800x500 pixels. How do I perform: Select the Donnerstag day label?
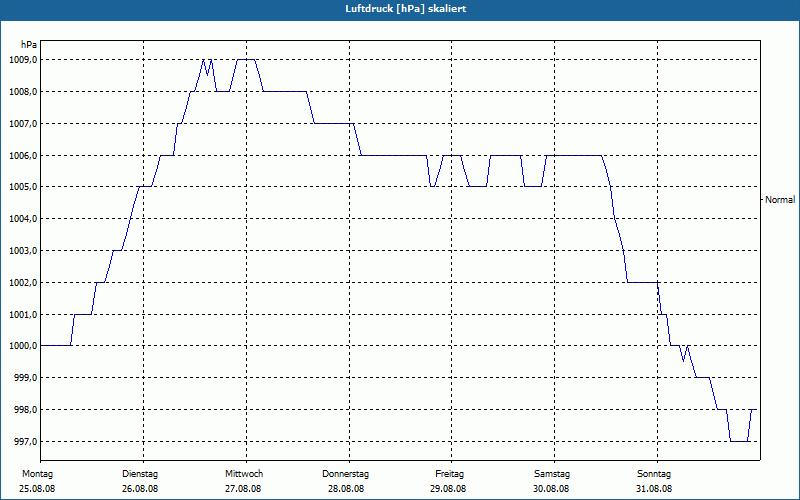[x=345, y=474]
